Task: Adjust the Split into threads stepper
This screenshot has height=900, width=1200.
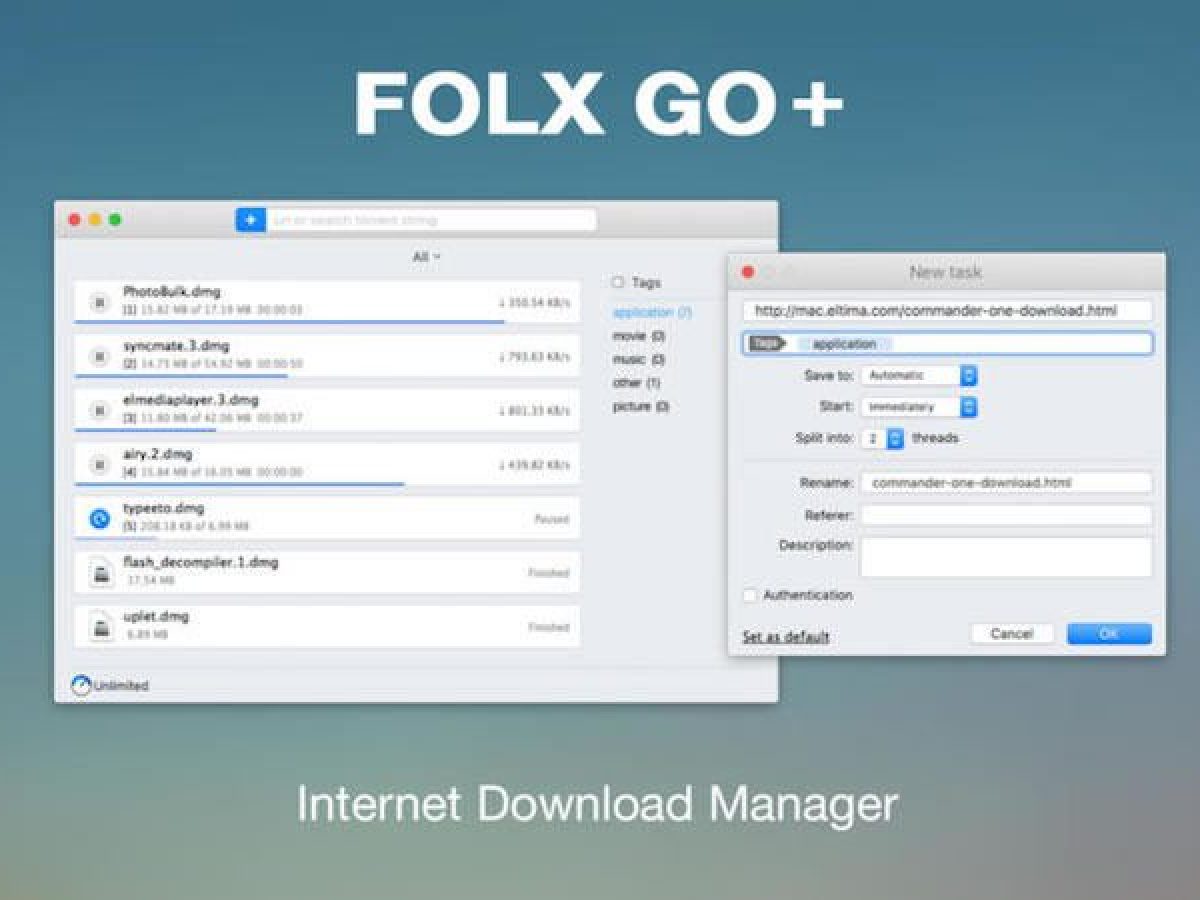Action: pos(896,438)
